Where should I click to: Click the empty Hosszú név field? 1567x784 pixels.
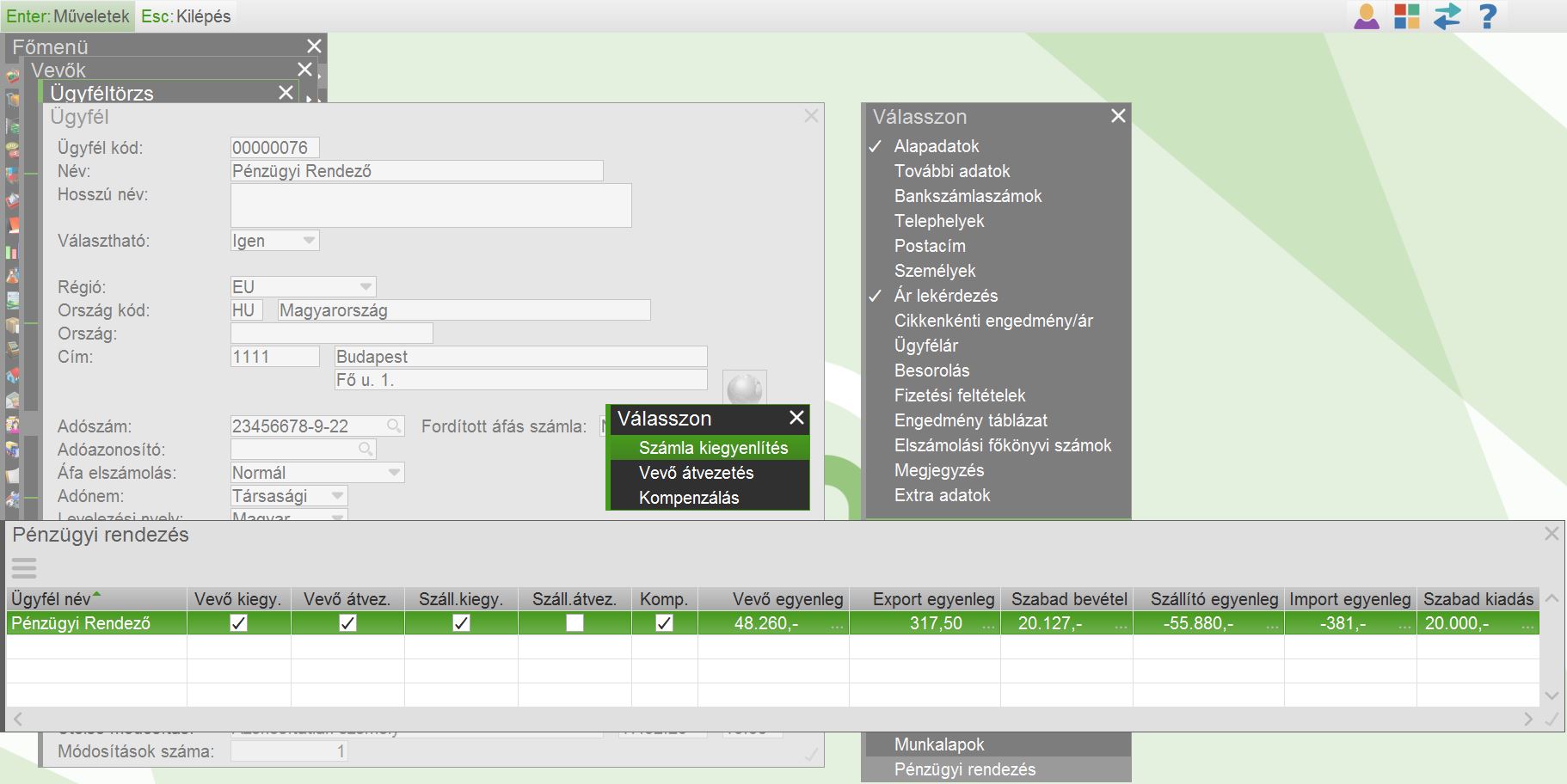pos(431,205)
